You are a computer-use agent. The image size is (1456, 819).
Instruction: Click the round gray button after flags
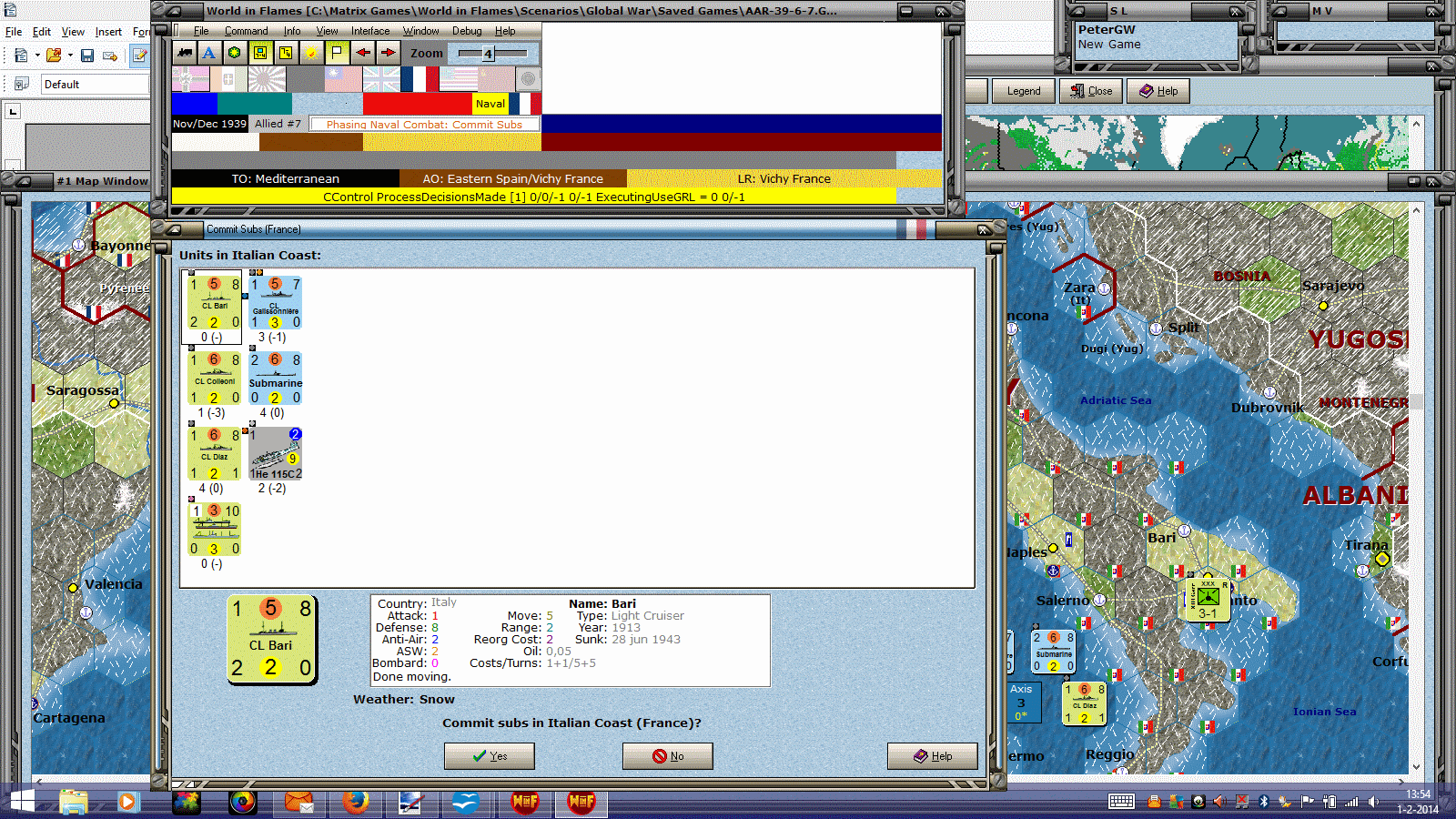point(528,79)
